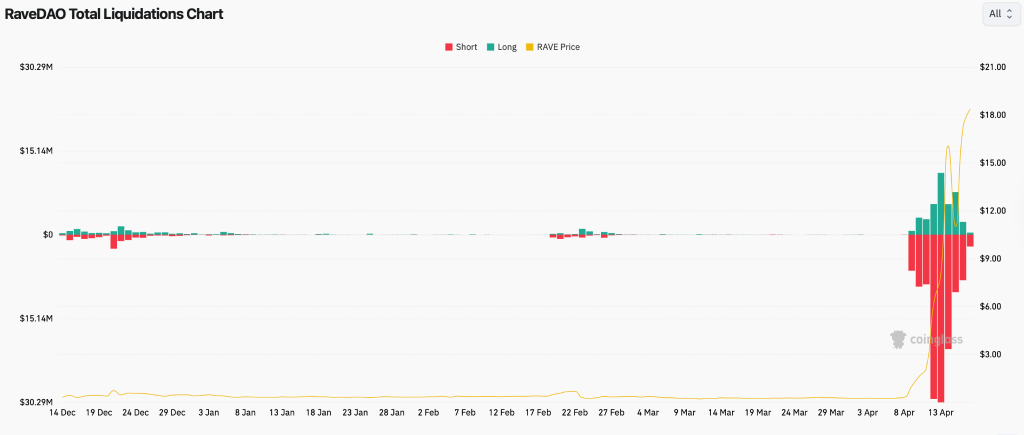Toggle the Long series legend label

[x=507, y=47]
